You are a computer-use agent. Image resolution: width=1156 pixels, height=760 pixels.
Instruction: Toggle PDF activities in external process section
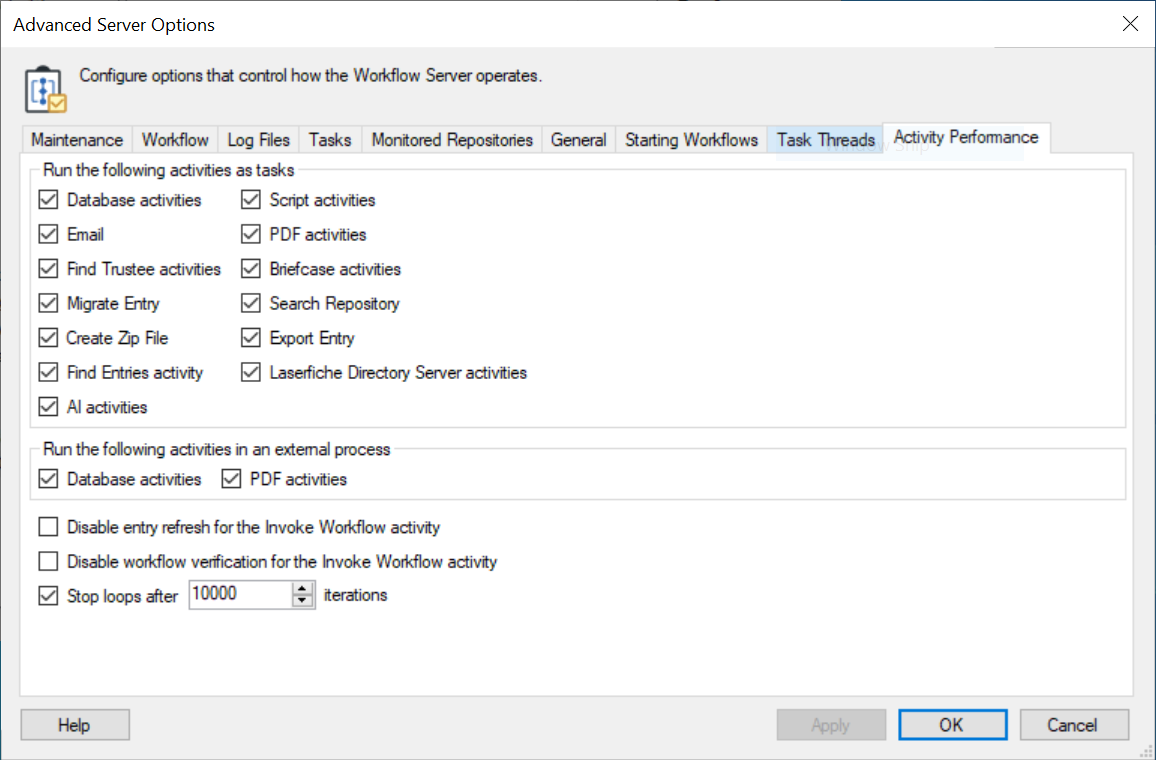(232, 480)
